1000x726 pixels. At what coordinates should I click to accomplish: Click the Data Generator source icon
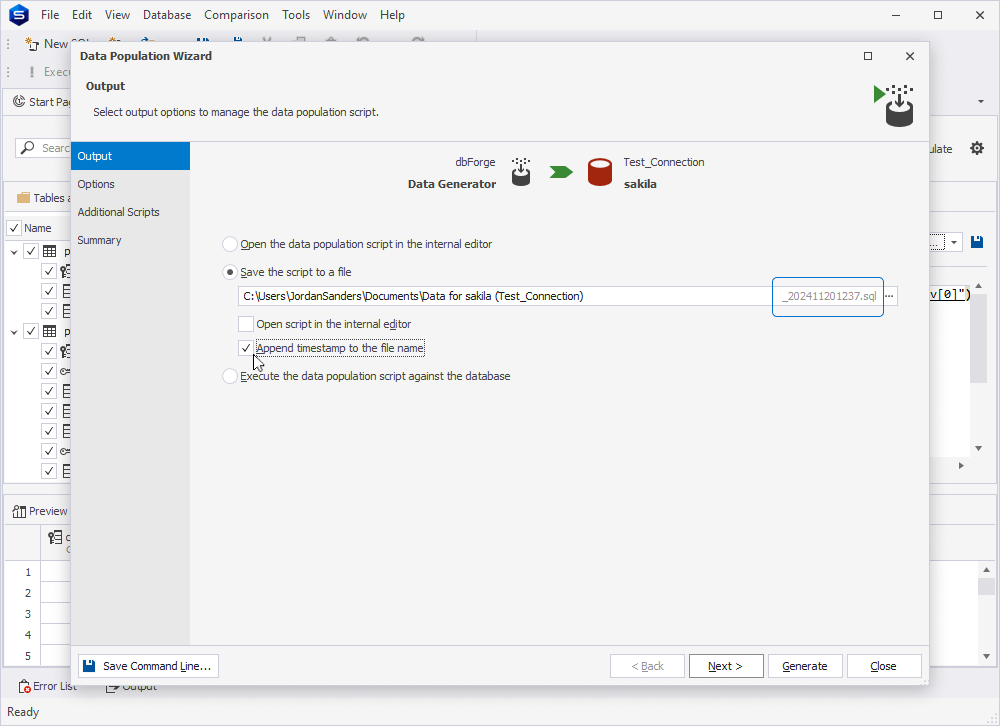(x=521, y=172)
